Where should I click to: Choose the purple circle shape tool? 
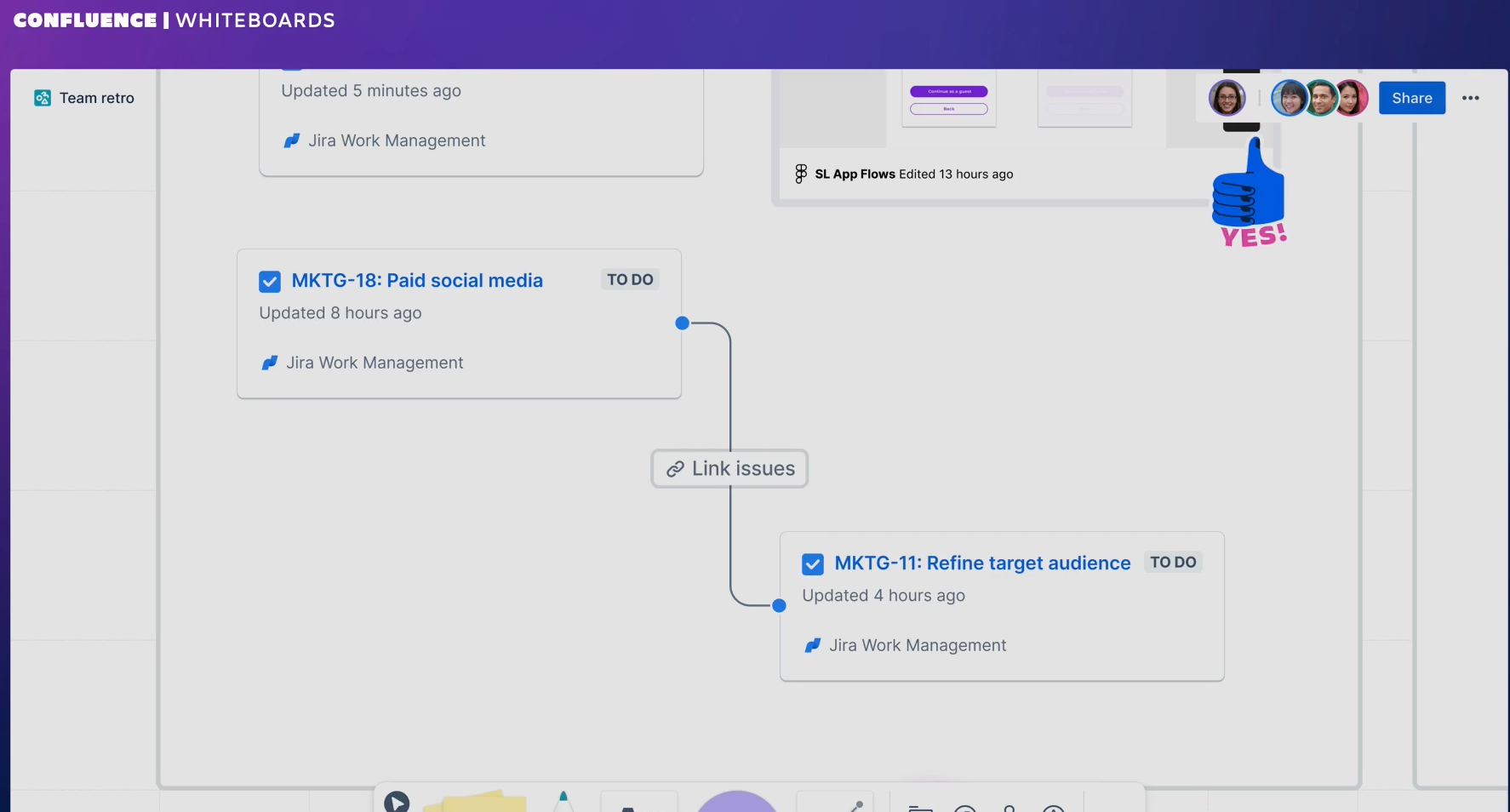click(737, 802)
